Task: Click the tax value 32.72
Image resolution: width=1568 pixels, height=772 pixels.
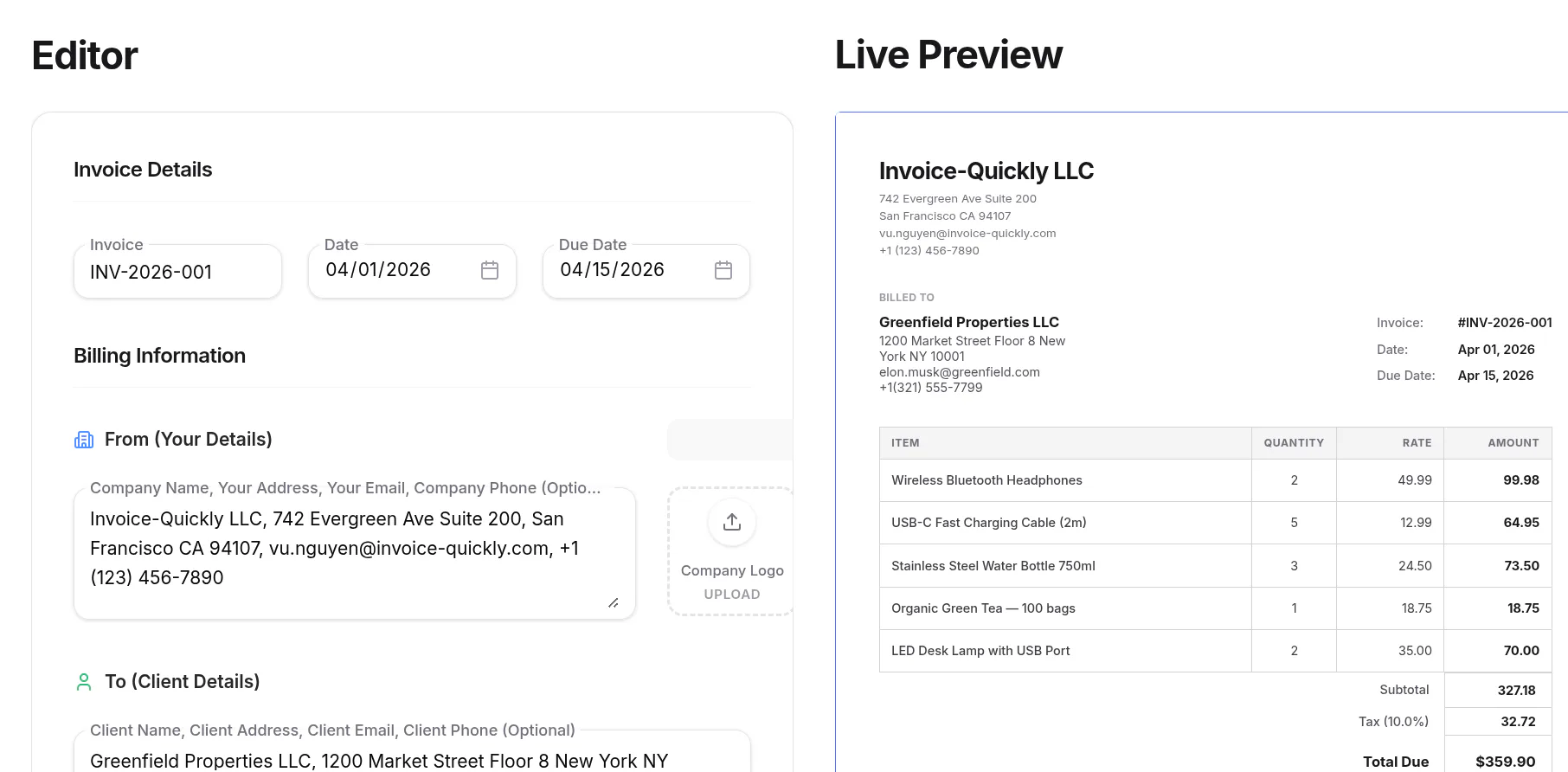Action: click(1518, 722)
